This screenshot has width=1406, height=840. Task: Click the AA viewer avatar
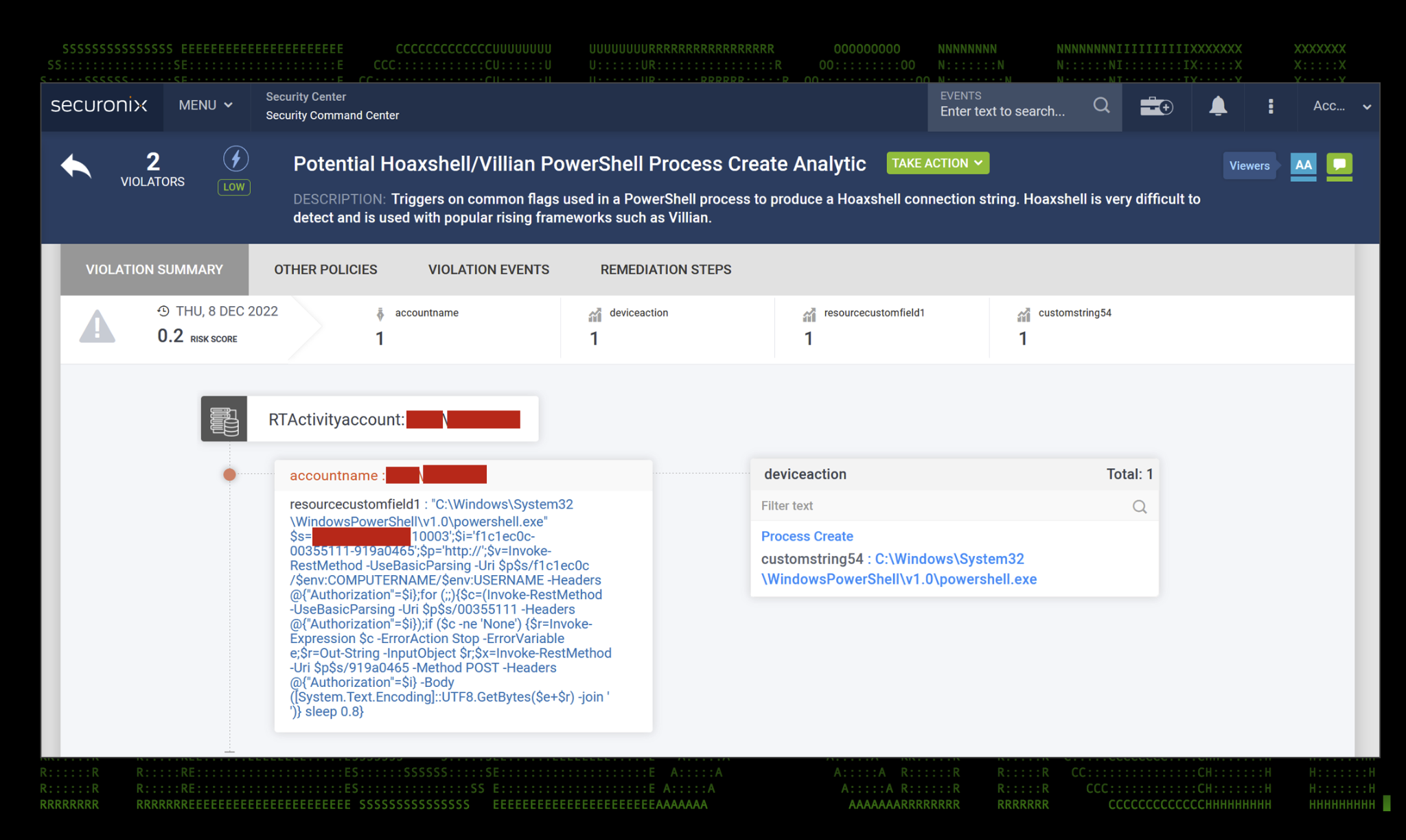(x=1303, y=165)
